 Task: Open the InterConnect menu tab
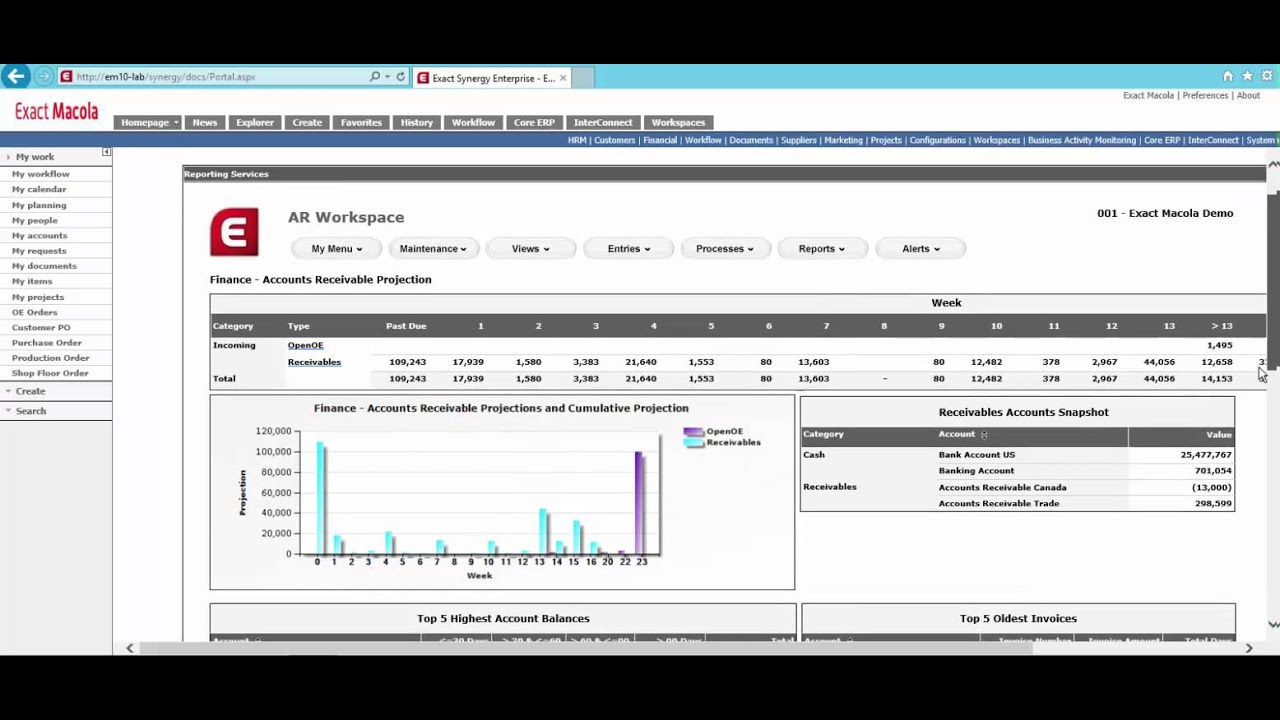pyautogui.click(x=603, y=122)
